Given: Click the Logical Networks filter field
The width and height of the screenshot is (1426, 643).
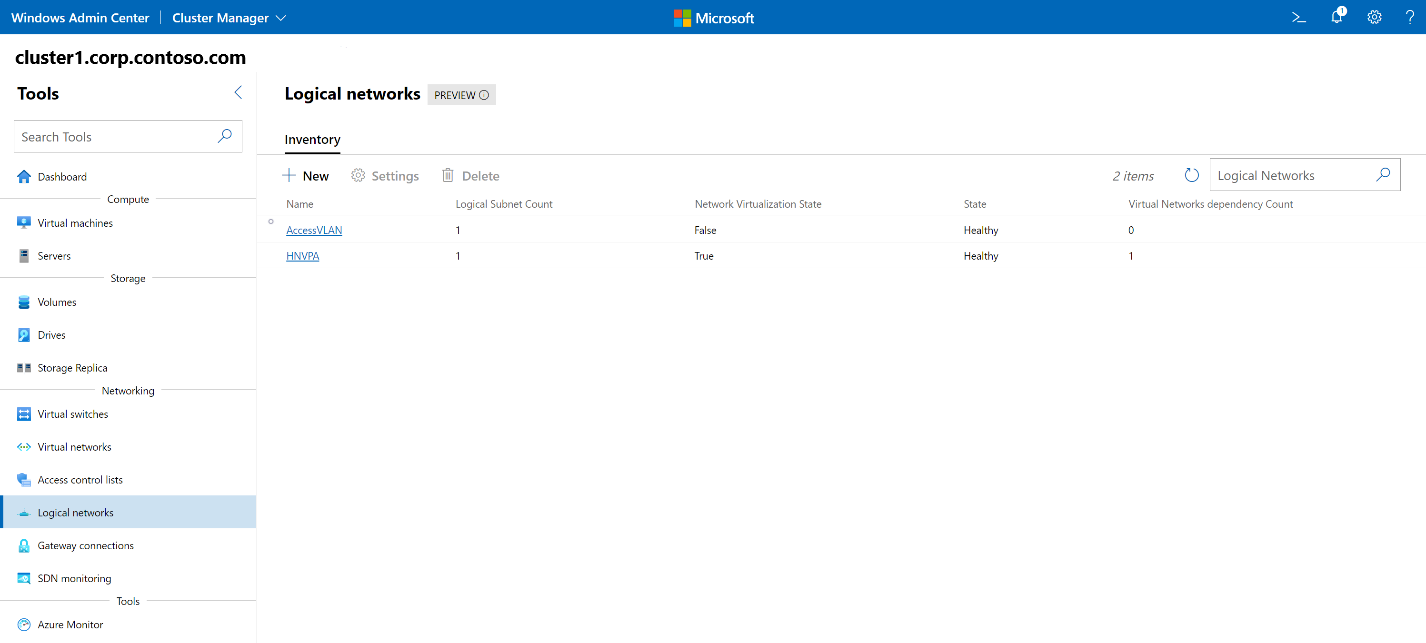Looking at the screenshot, I should click(x=1290, y=175).
